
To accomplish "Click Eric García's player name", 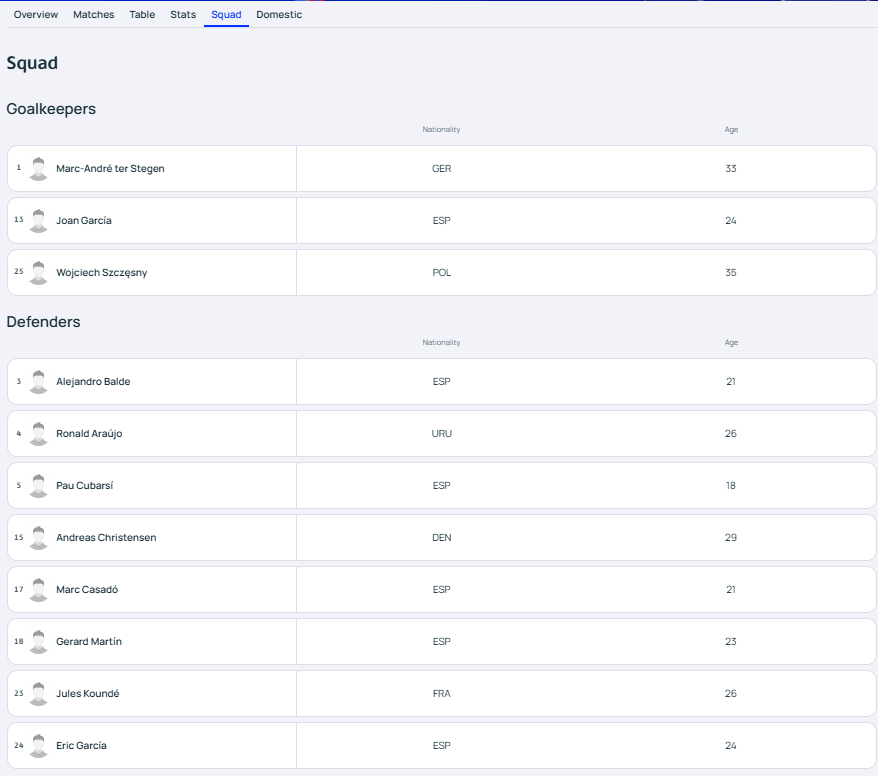I will pyautogui.click(x=81, y=746).
